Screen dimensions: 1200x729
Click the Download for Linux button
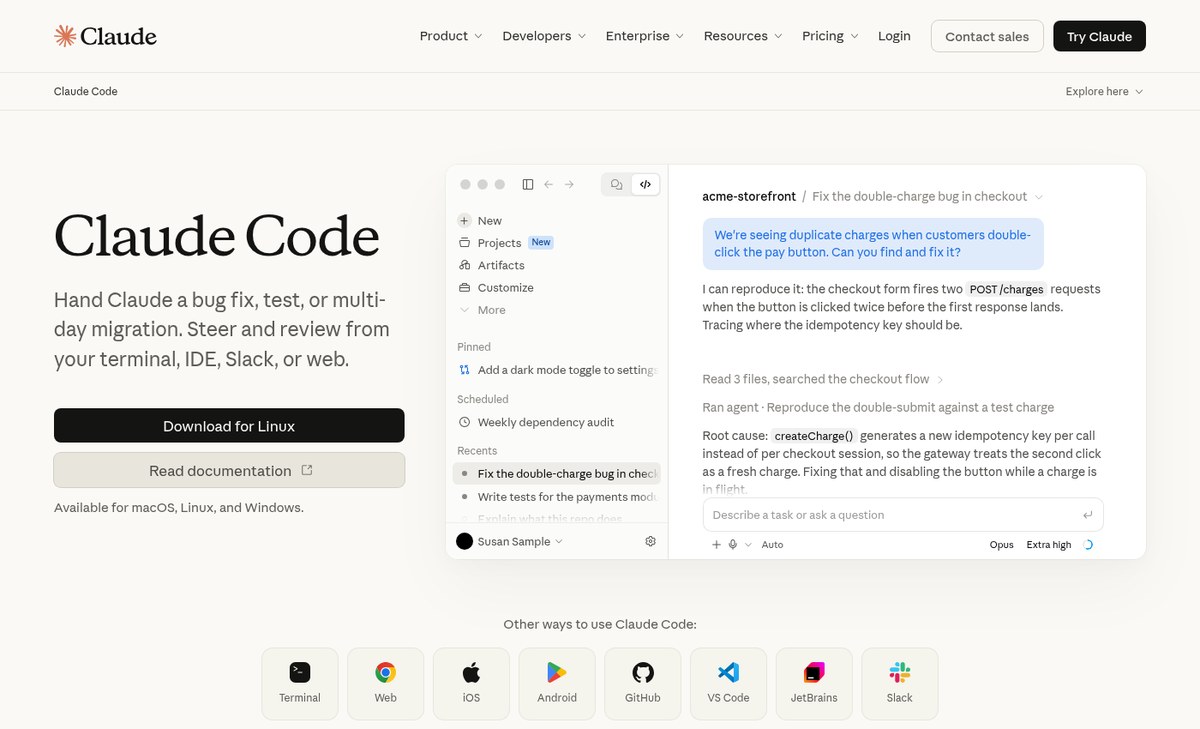click(229, 425)
